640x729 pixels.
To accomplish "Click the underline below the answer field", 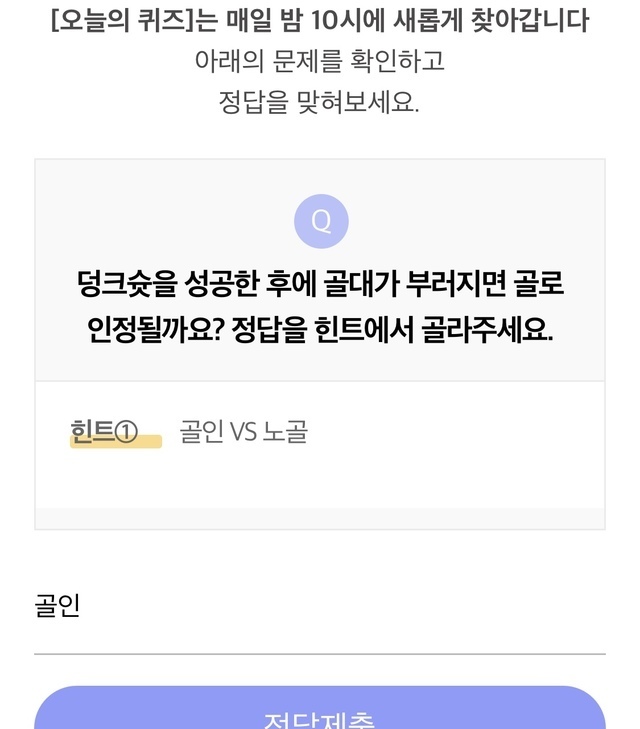I will click(320, 653).
